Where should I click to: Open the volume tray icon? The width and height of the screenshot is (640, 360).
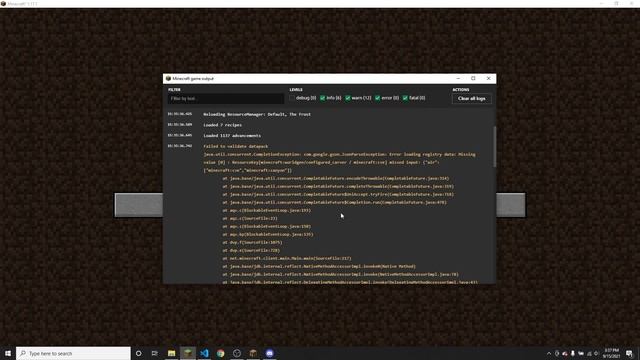pyautogui.click(x=596, y=353)
